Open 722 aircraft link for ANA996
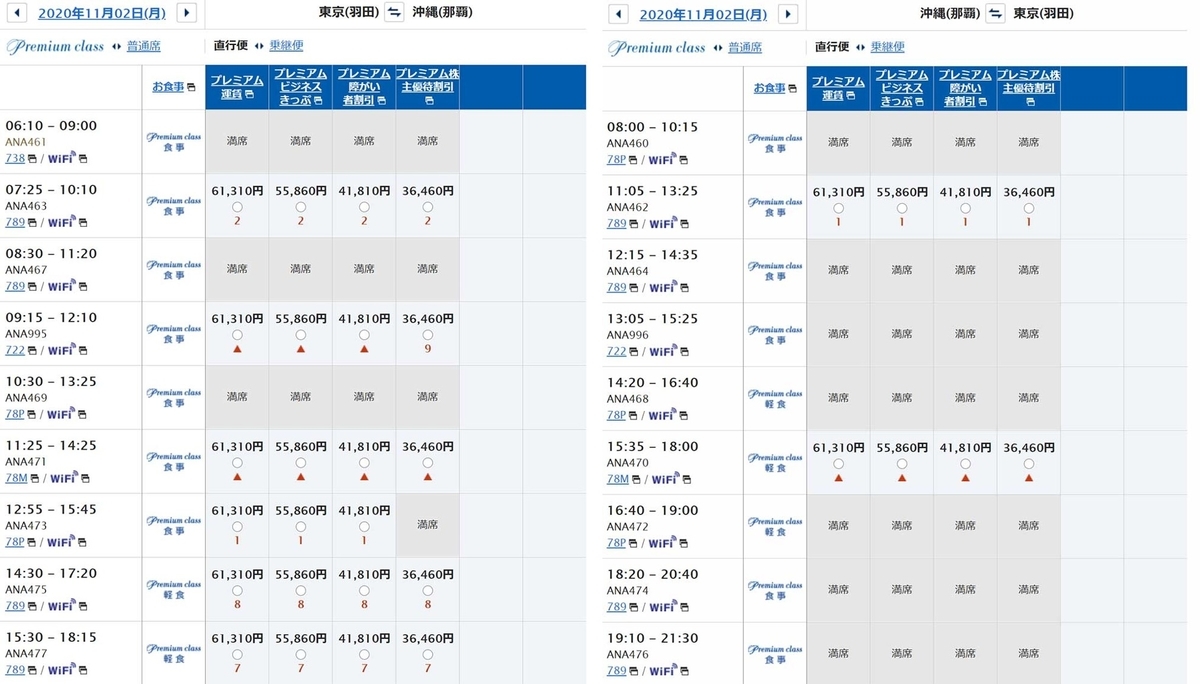Screen dimensions: 1200x684 point(616,351)
